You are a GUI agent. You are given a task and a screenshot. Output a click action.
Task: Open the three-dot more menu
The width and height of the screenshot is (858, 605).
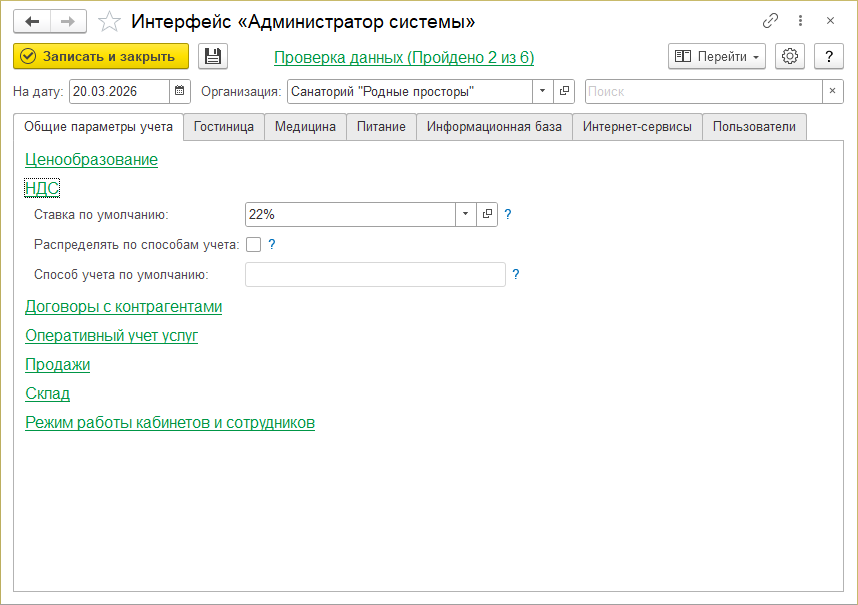click(800, 21)
